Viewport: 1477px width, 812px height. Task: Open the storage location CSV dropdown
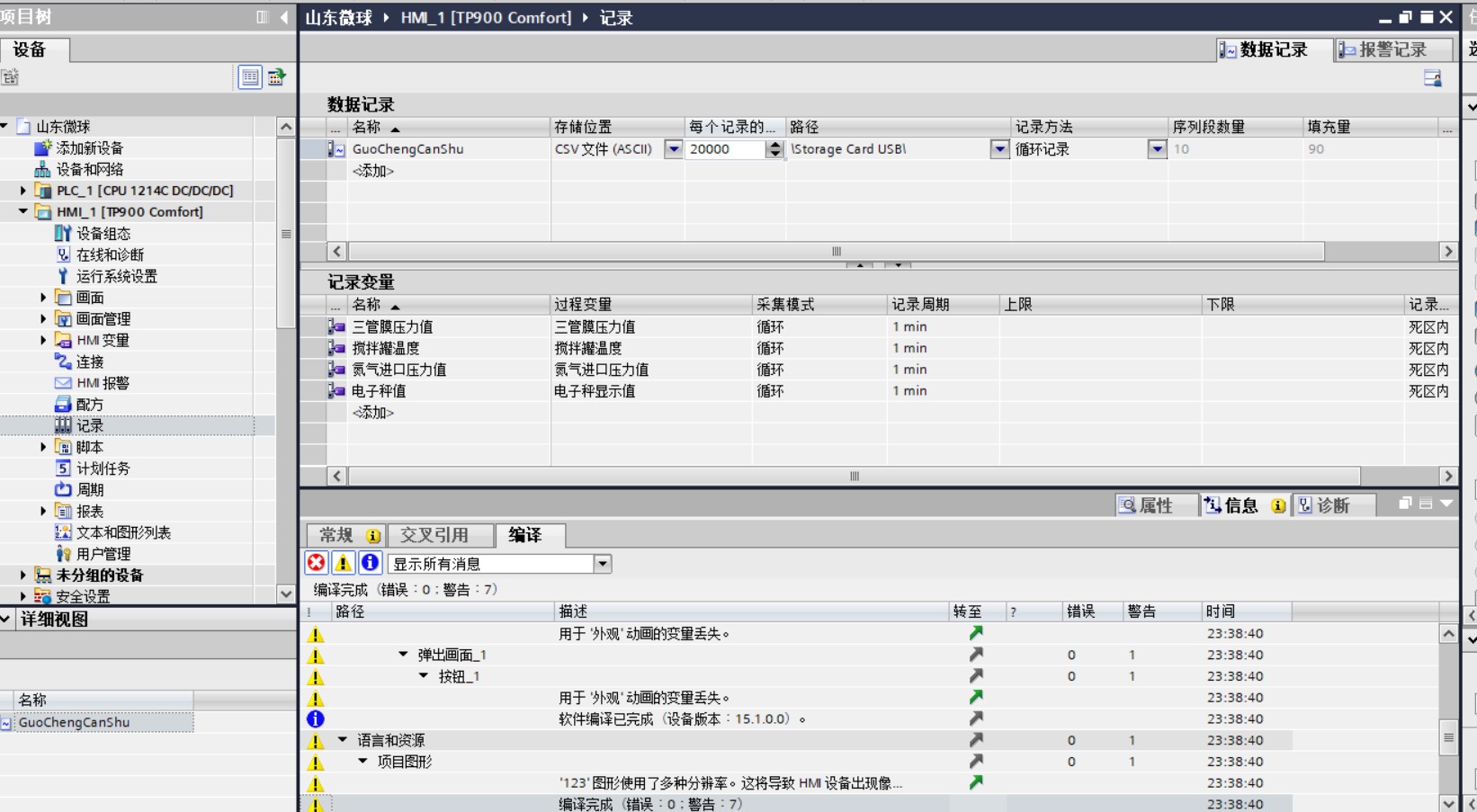673,149
